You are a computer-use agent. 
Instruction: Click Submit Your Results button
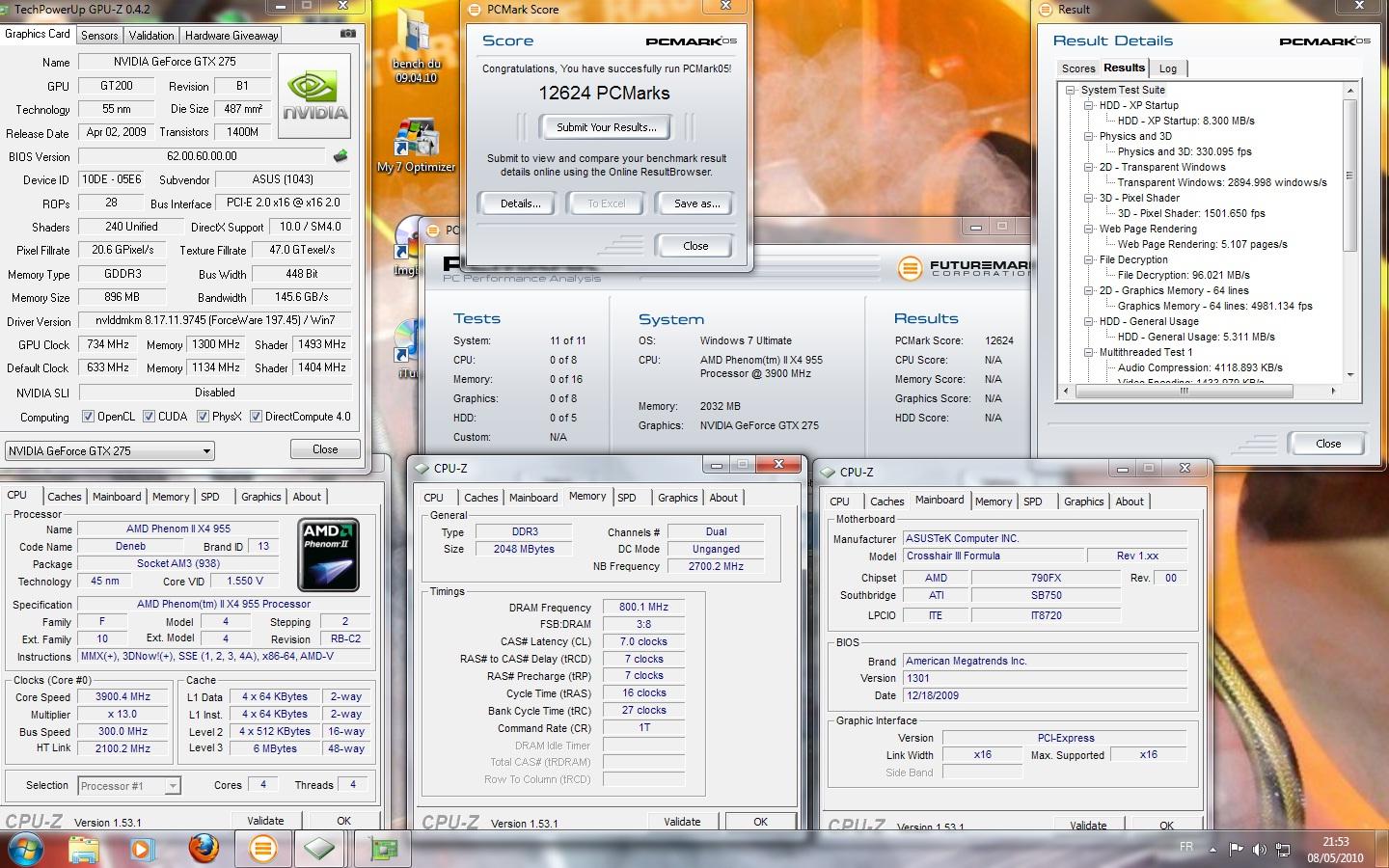607,127
